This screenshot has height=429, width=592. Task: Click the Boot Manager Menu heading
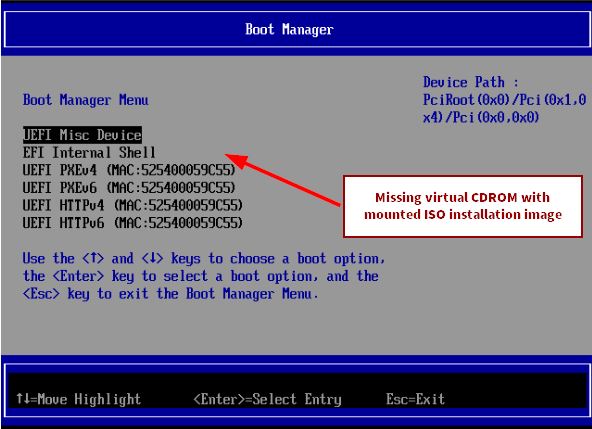click(86, 100)
